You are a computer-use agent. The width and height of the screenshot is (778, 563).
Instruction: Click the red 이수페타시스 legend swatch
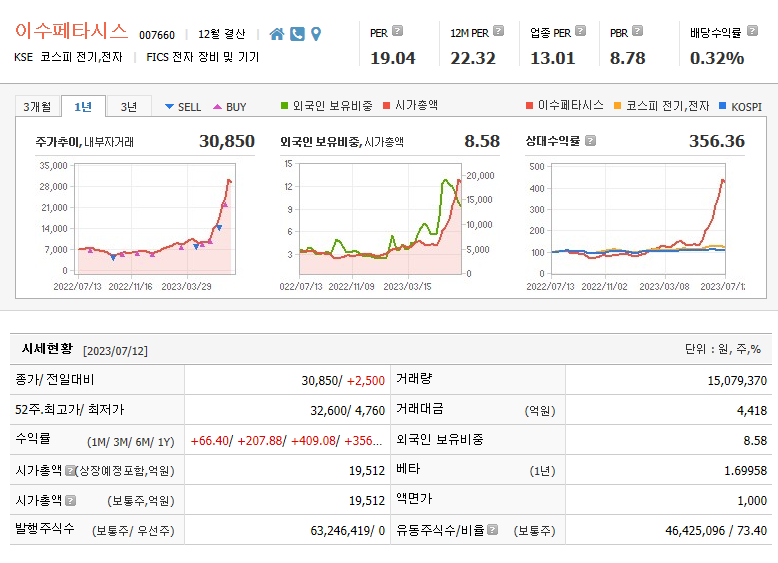[x=529, y=105]
